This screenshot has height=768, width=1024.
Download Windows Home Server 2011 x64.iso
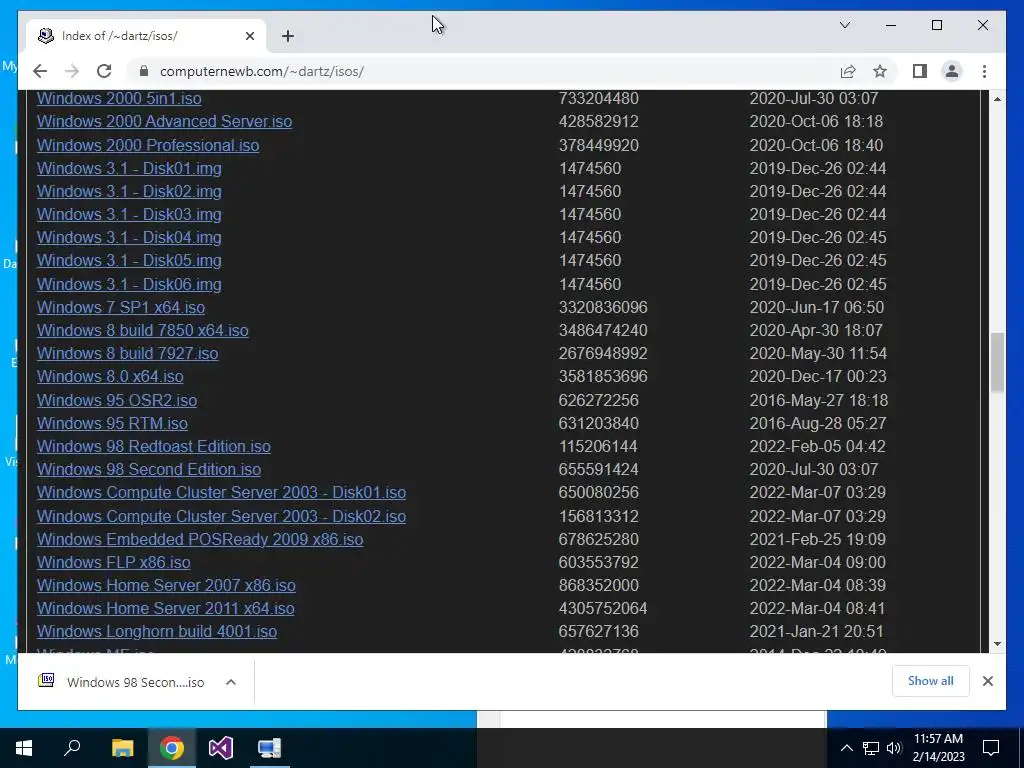point(166,608)
